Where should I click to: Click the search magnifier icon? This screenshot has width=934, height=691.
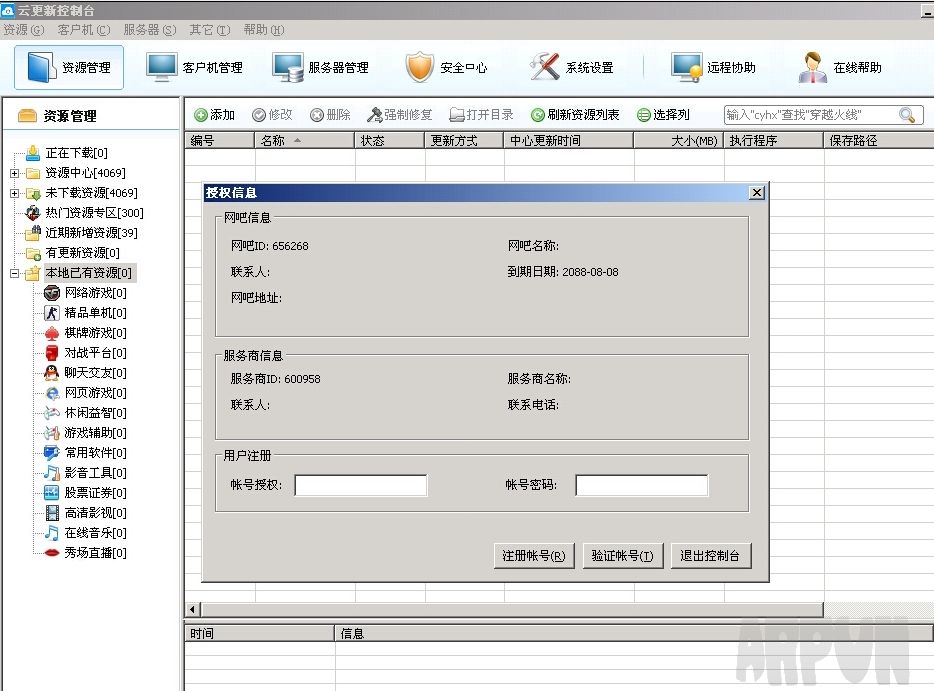(907, 115)
